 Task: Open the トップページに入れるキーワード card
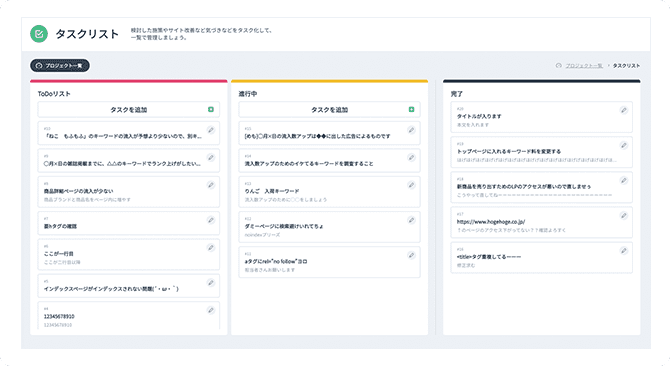click(541, 152)
